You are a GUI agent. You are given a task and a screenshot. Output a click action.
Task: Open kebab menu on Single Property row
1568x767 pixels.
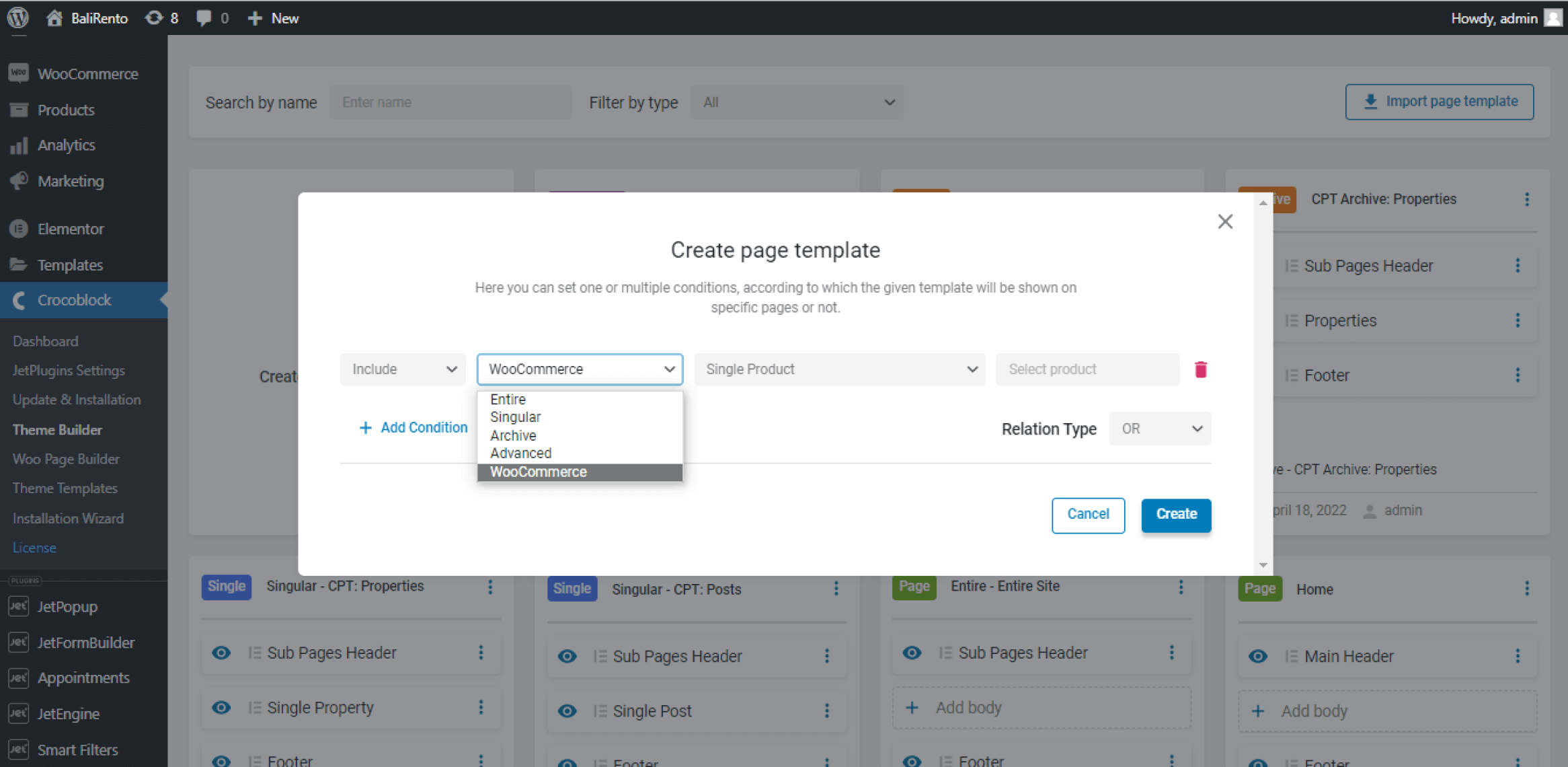pos(481,707)
